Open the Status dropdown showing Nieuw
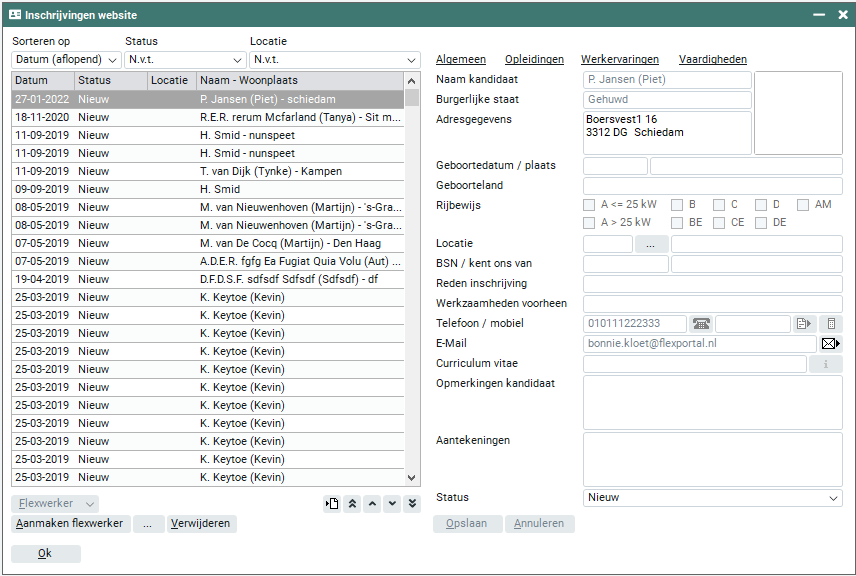The height and width of the screenshot is (576, 856). [x=712, y=498]
